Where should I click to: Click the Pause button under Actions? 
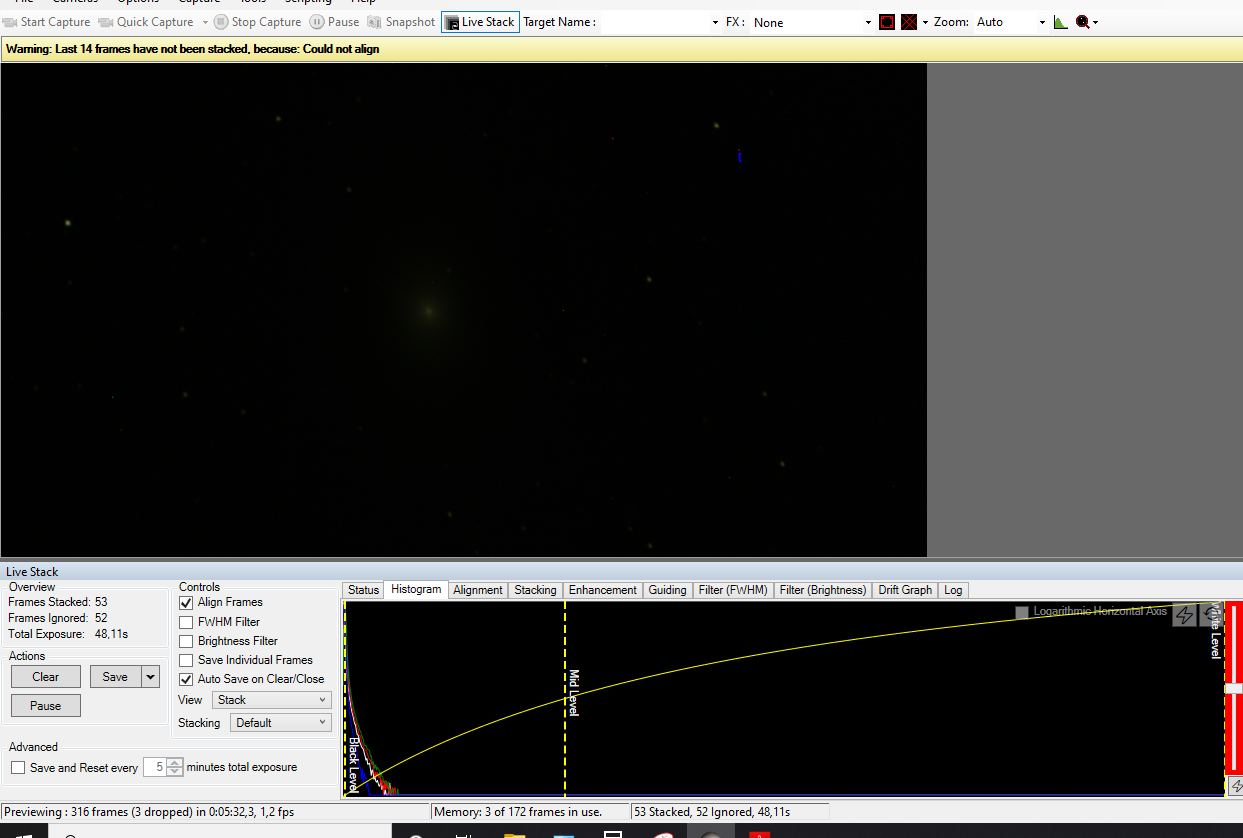[x=46, y=706]
